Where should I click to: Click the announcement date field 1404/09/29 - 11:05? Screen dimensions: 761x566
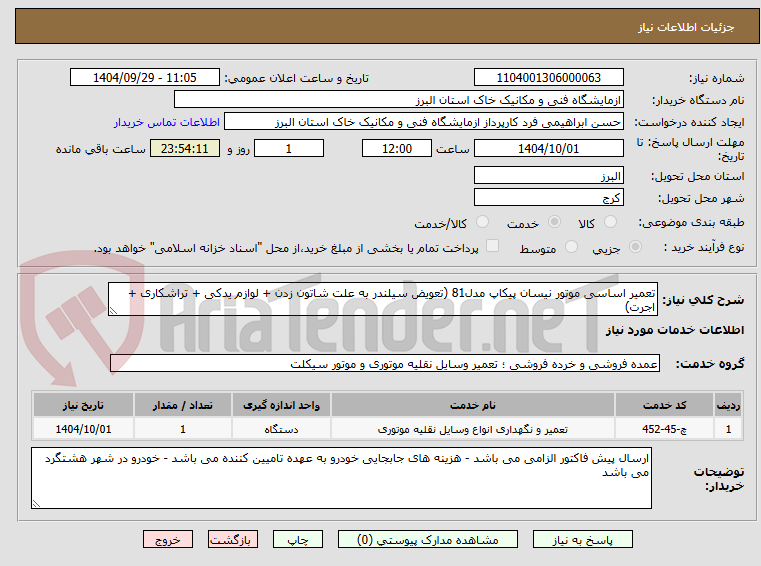[x=145, y=78]
